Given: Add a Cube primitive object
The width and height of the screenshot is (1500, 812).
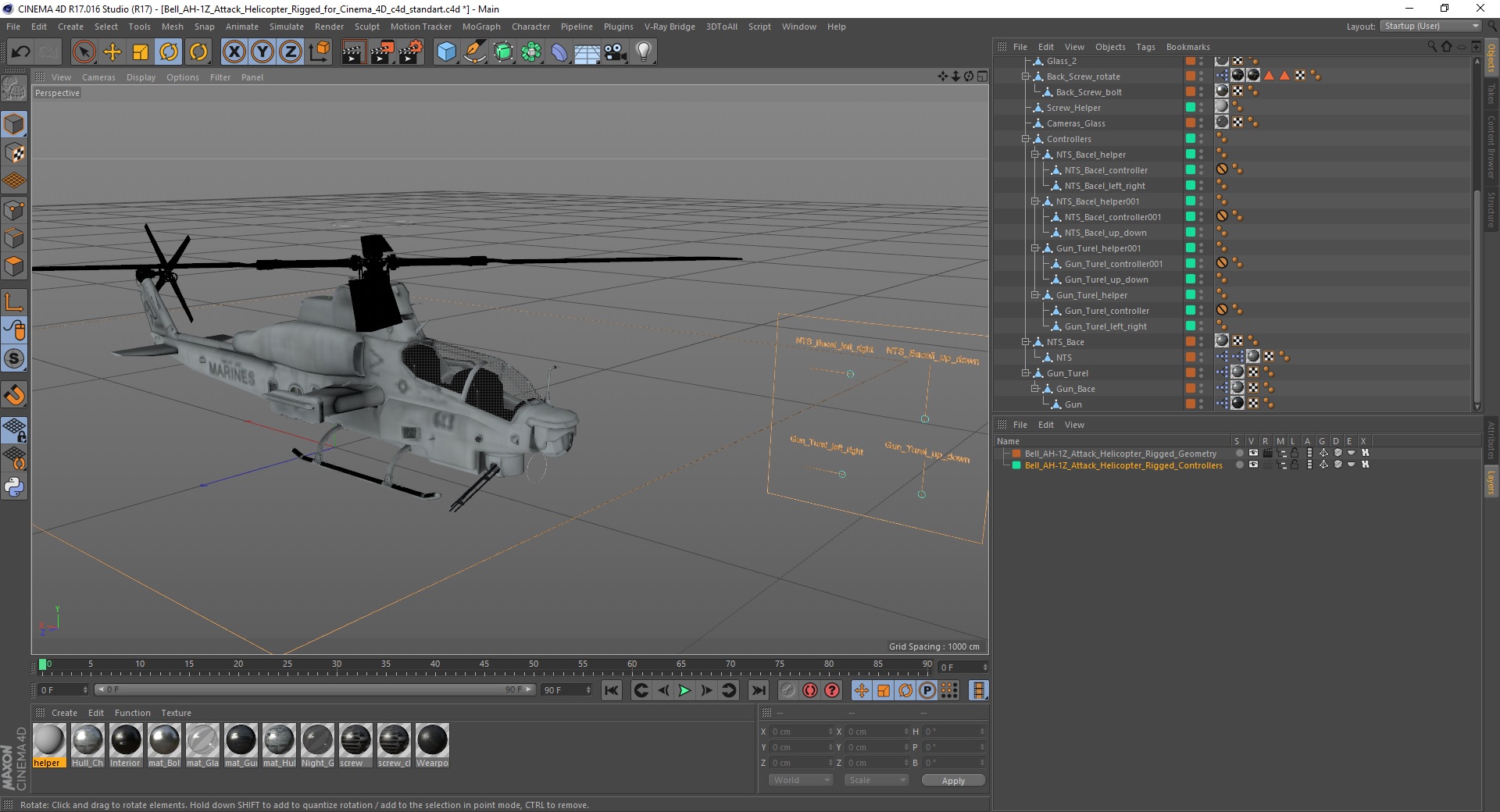Looking at the screenshot, I should [x=446, y=52].
